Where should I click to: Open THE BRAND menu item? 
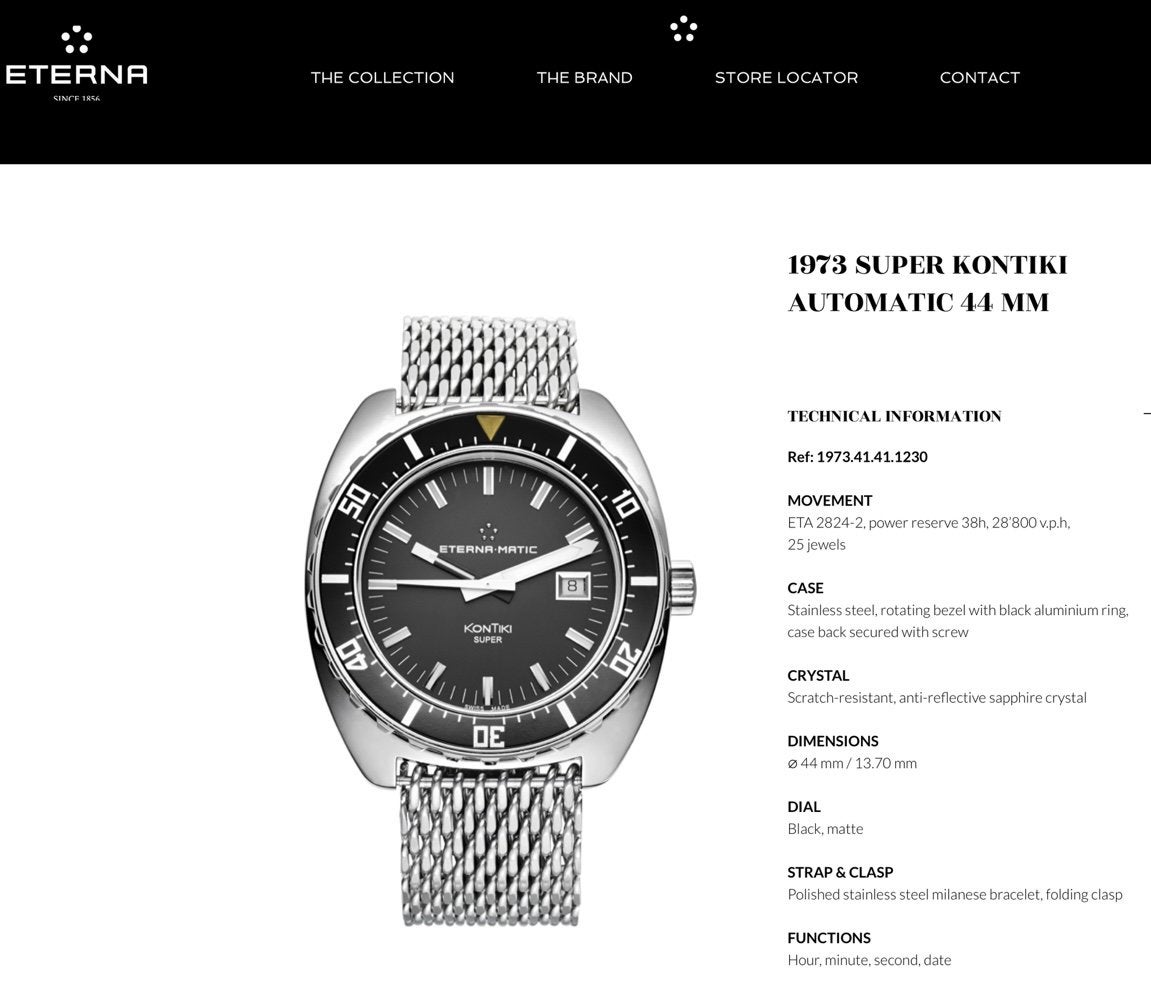(x=584, y=78)
